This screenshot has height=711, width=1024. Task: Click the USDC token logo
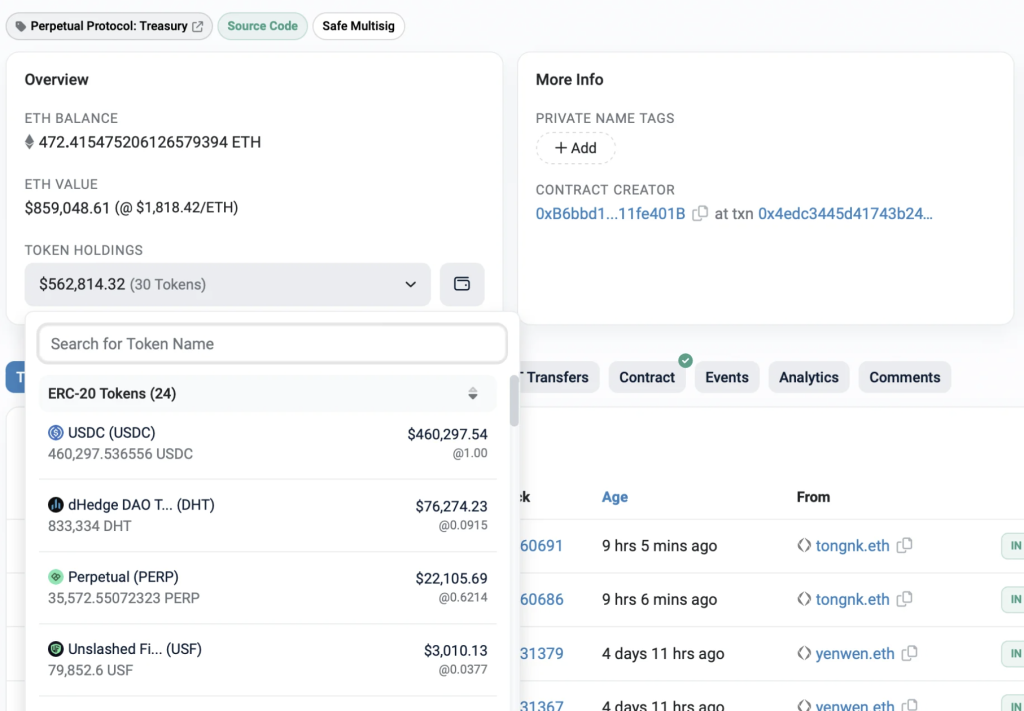point(56,432)
